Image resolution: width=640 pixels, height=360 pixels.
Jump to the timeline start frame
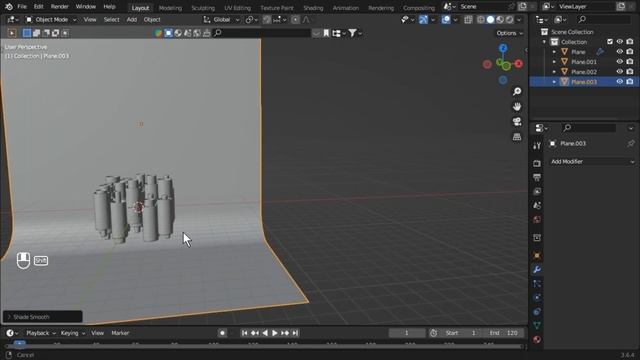(x=244, y=333)
